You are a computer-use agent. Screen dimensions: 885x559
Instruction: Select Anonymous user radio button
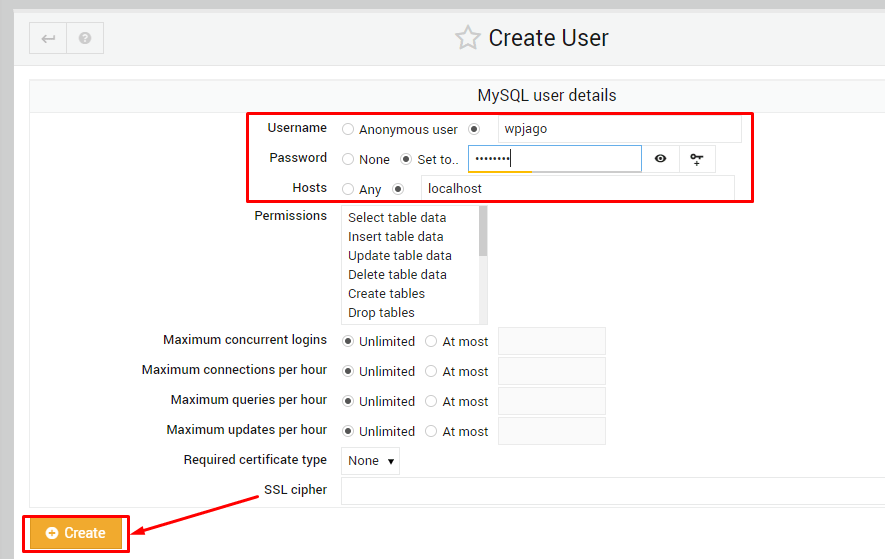point(348,129)
